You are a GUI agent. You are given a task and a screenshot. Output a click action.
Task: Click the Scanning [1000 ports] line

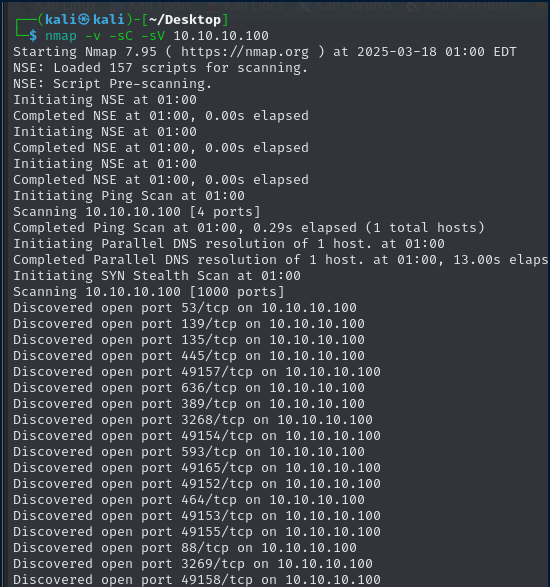coord(149,292)
